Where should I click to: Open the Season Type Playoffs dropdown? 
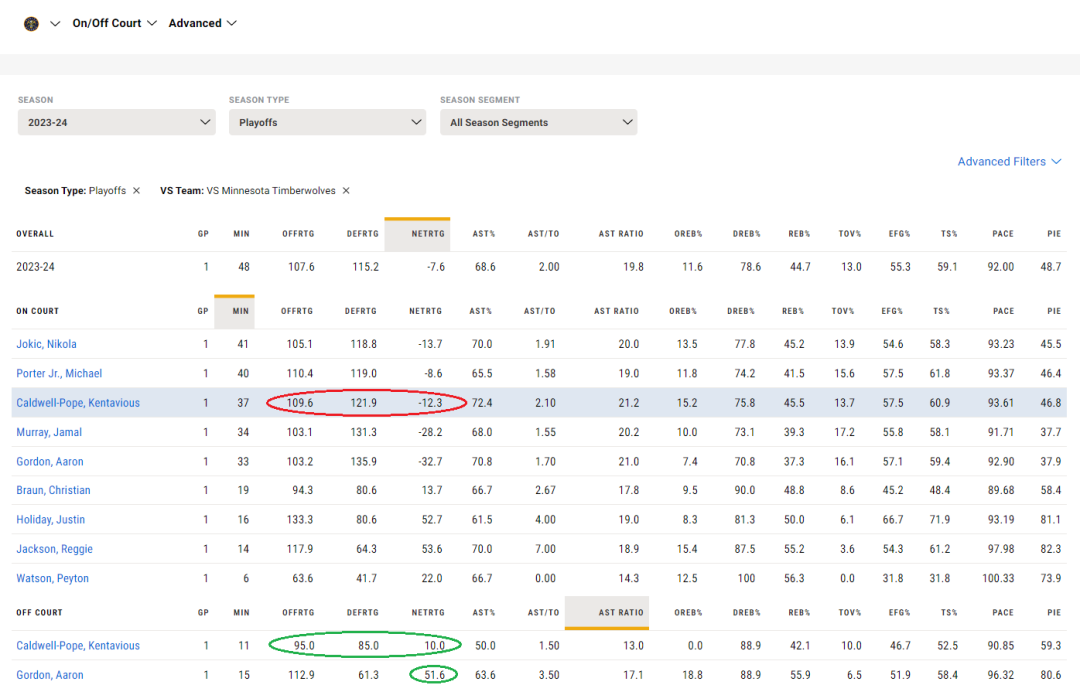pyautogui.click(x=328, y=122)
